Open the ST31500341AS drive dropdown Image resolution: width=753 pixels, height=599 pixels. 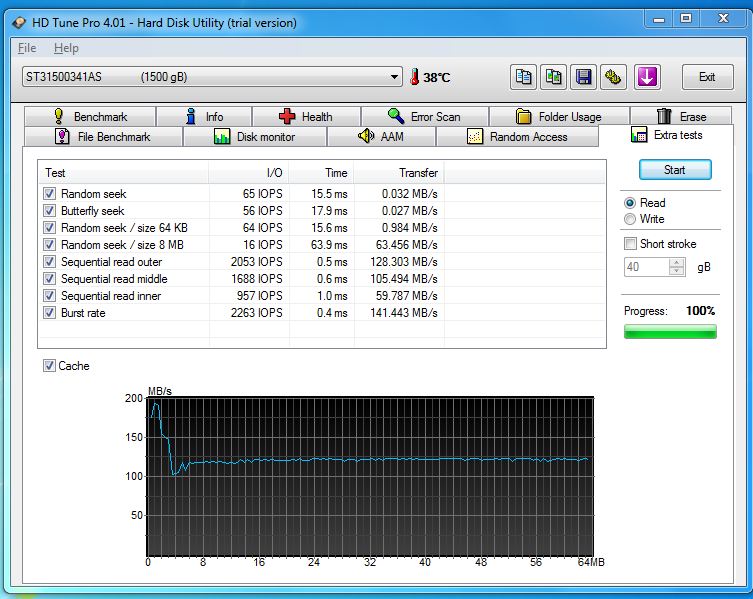click(x=212, y=77)
